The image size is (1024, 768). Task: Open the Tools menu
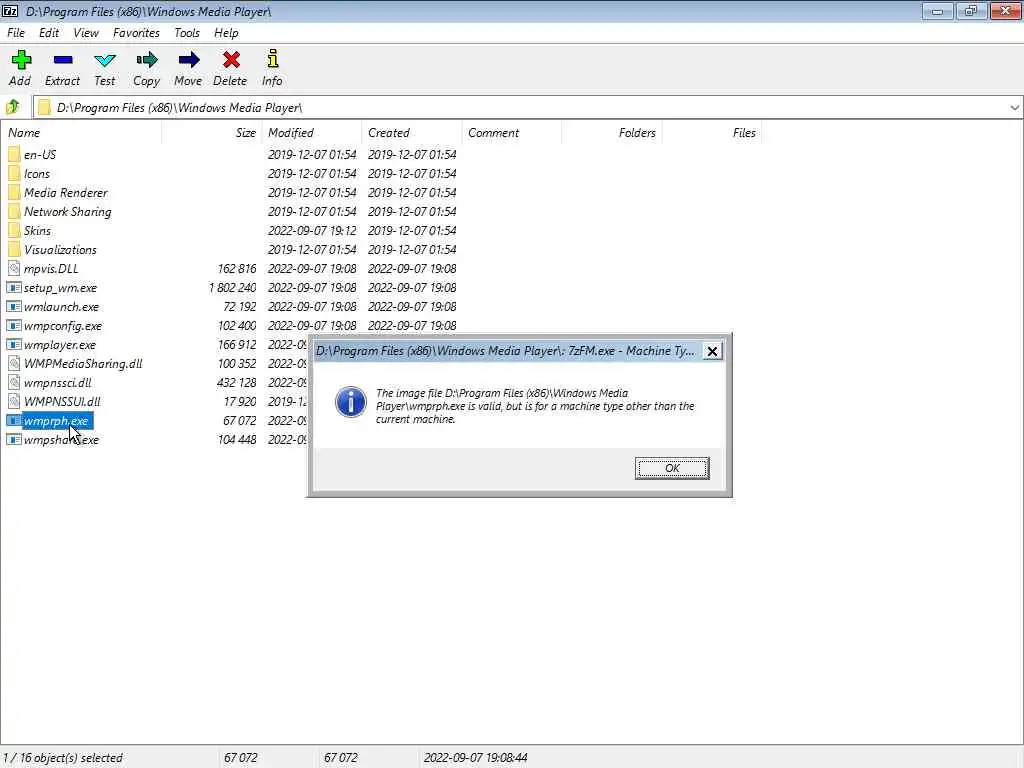tap(187, 33)
